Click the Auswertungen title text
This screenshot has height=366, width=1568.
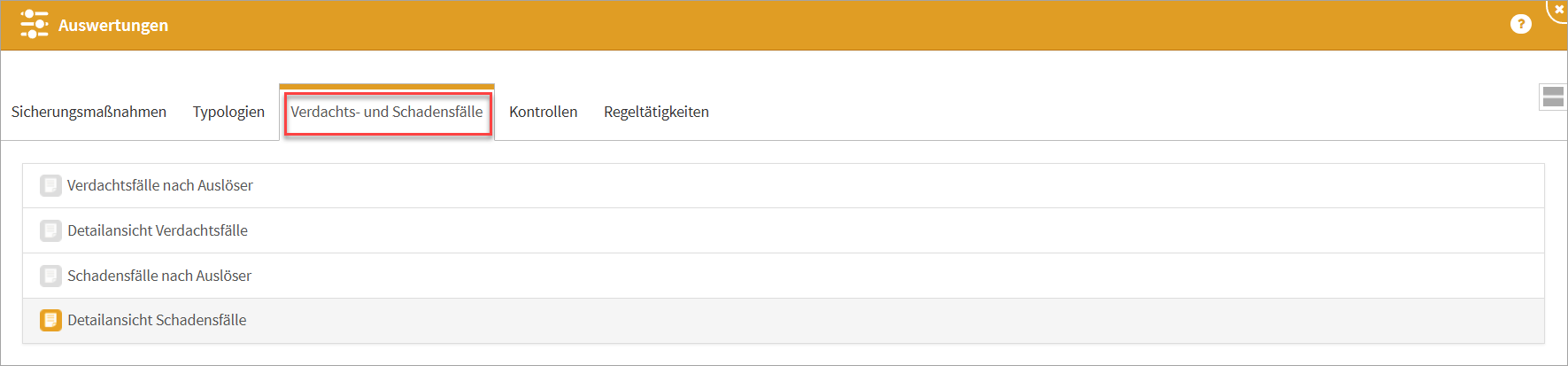point(113,25)
